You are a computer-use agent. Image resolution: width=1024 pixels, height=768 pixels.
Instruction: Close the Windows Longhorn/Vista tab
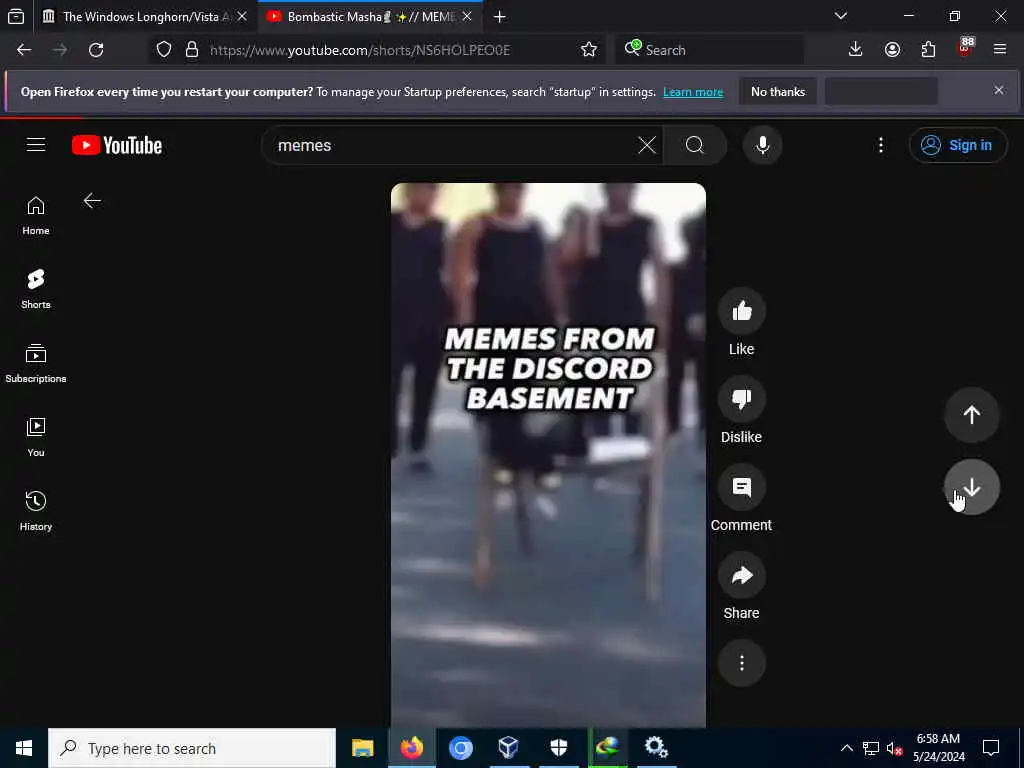coord(242,16)
